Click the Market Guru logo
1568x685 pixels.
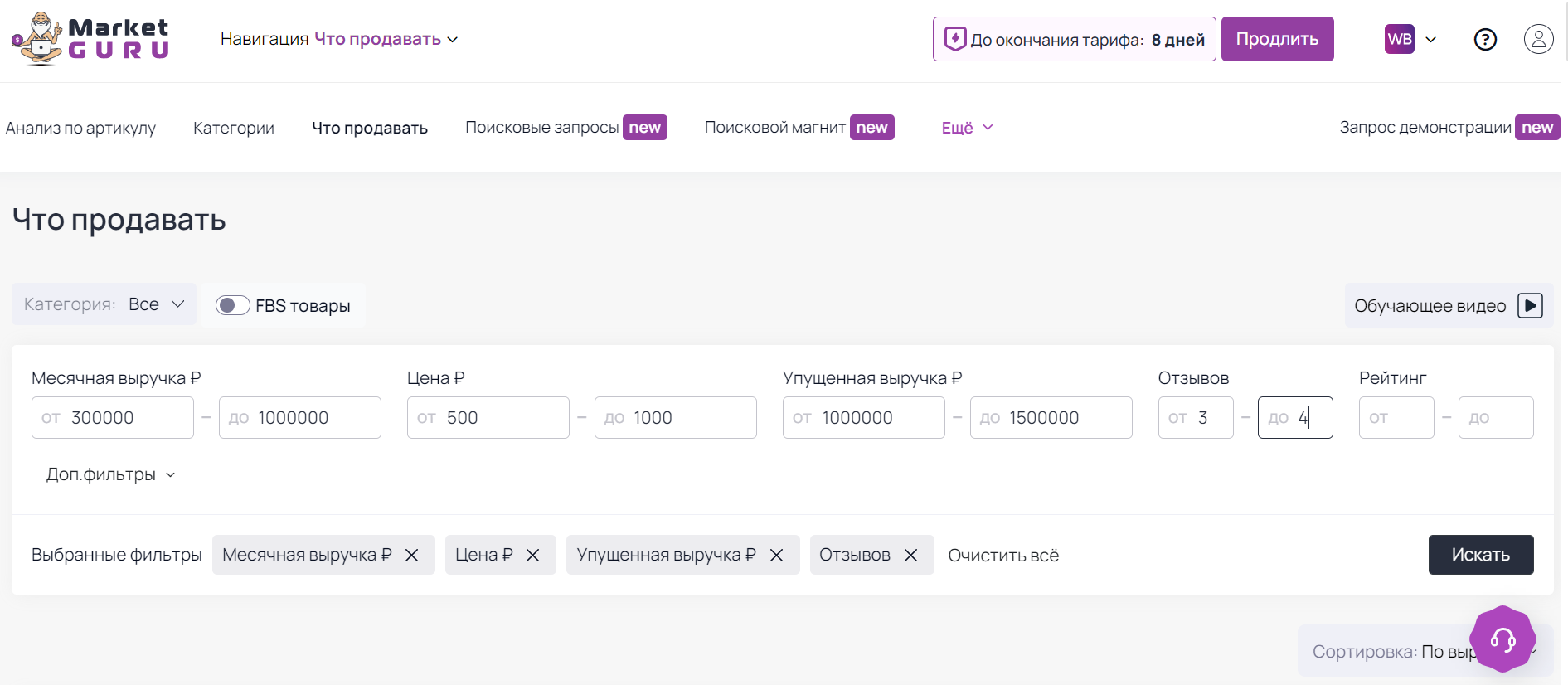[90, 39]
